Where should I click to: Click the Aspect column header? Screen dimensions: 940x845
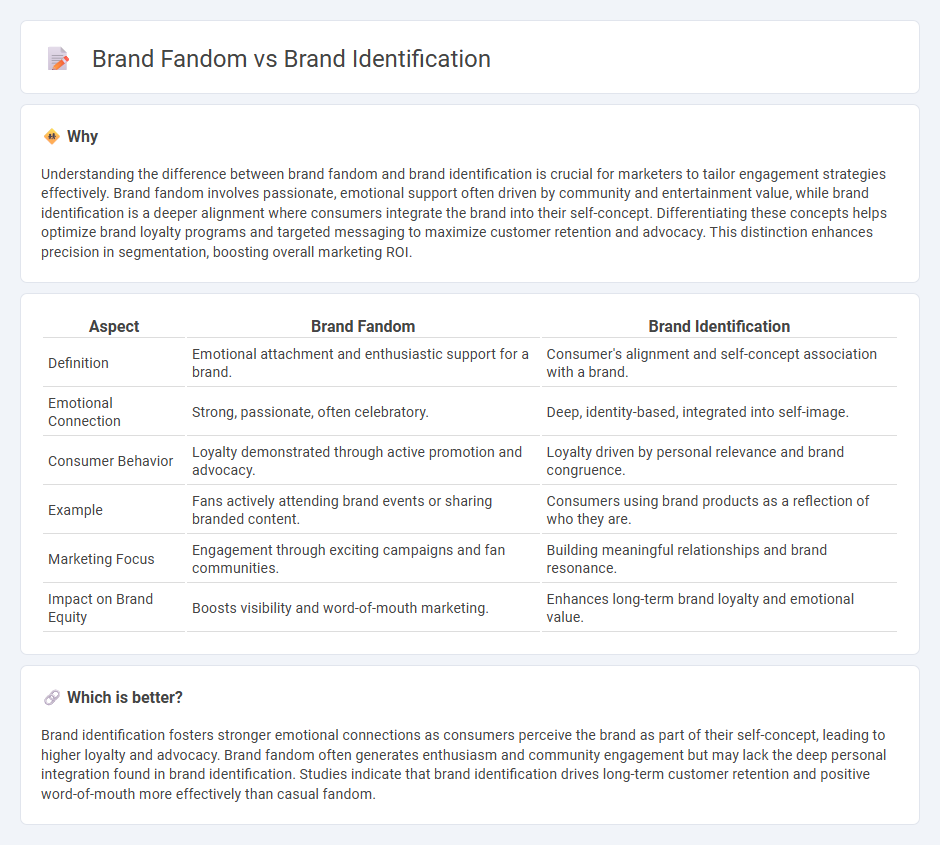click(x=114, y=326)
